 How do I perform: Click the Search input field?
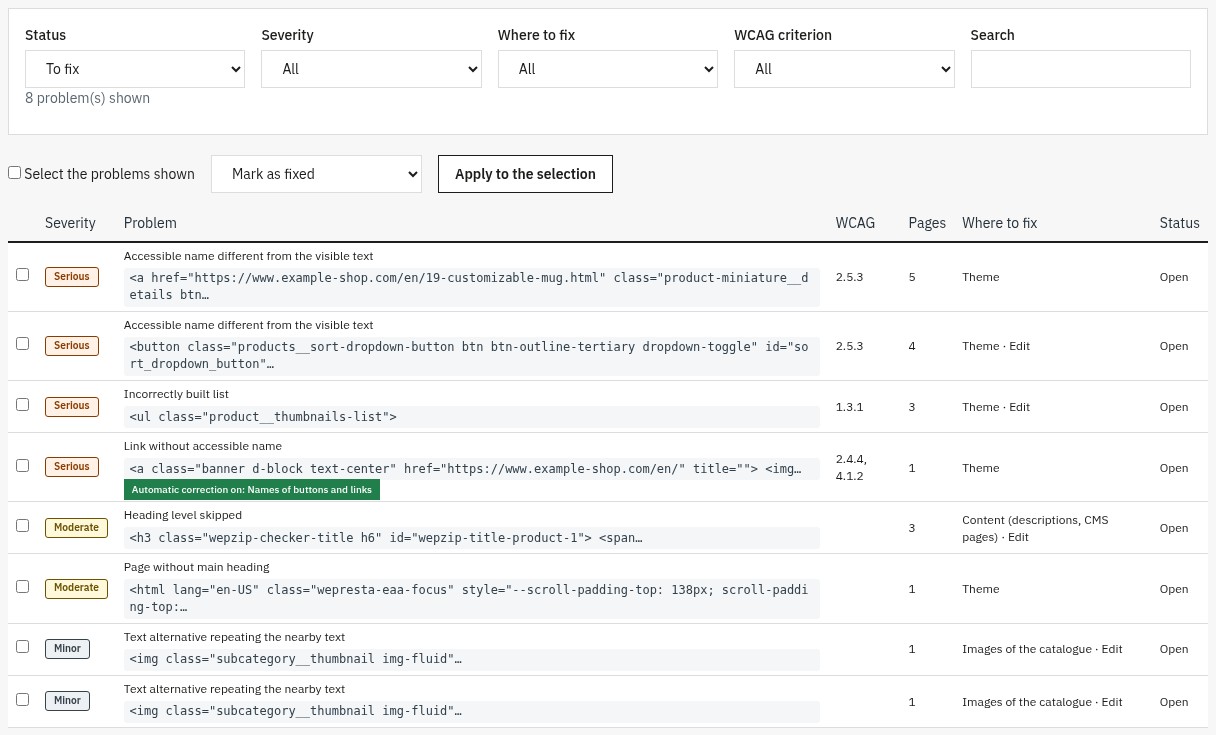1080,69
